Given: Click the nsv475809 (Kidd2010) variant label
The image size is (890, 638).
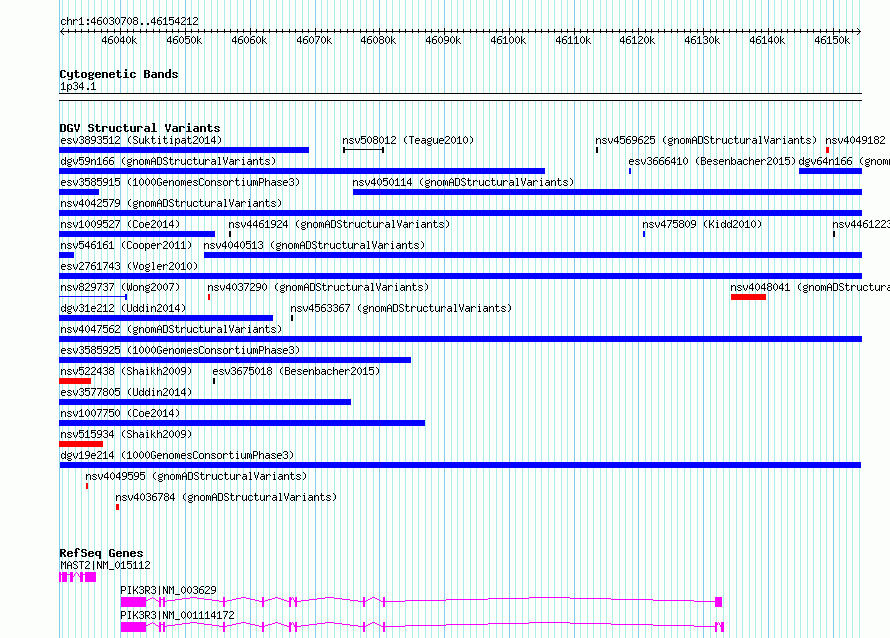Looking at the screenshot, I should tap(702, 224).
